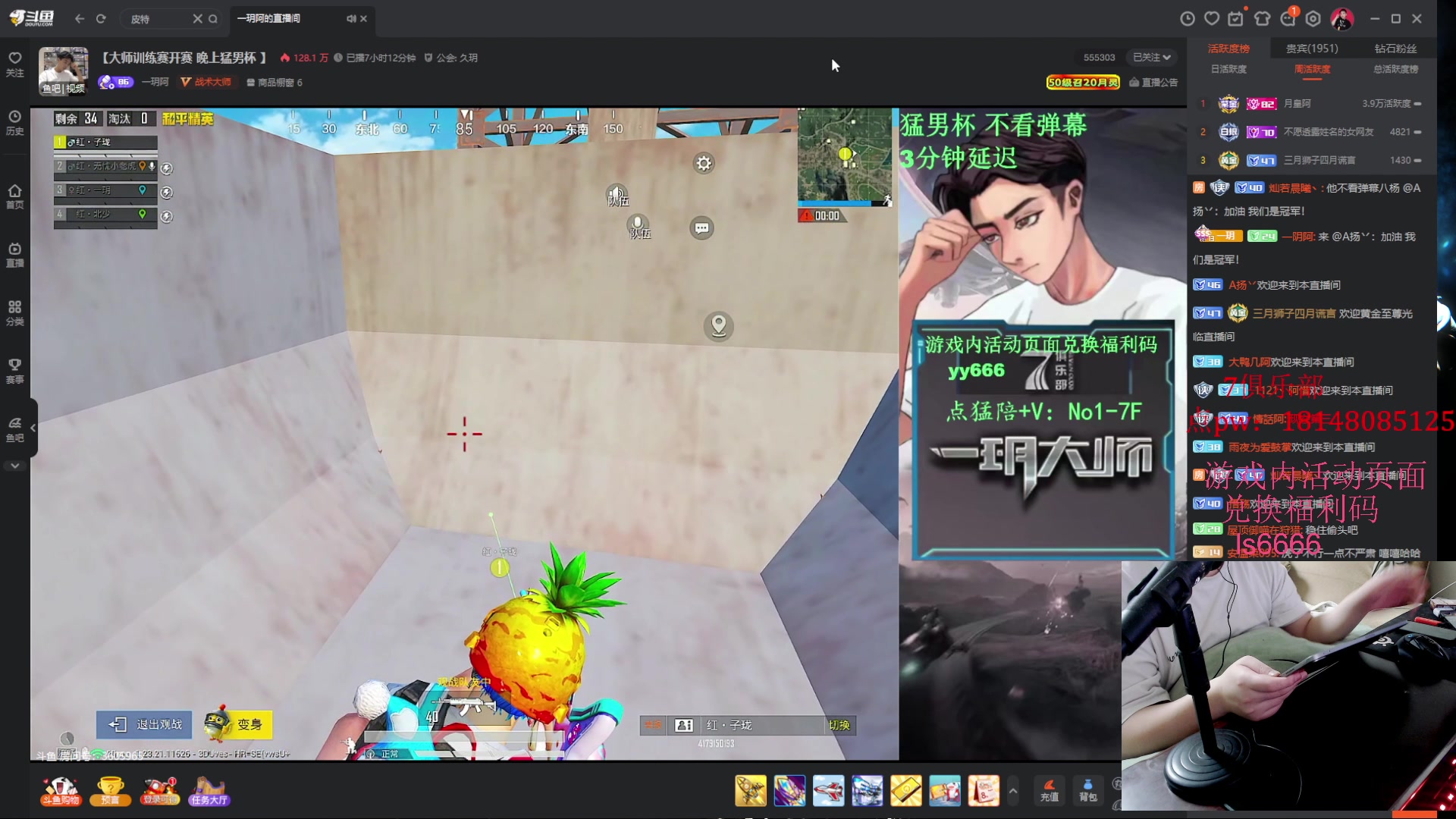1456x819 pixels.
Task: Click the 50级召20月灵 banner
Action: (1083, 82)
